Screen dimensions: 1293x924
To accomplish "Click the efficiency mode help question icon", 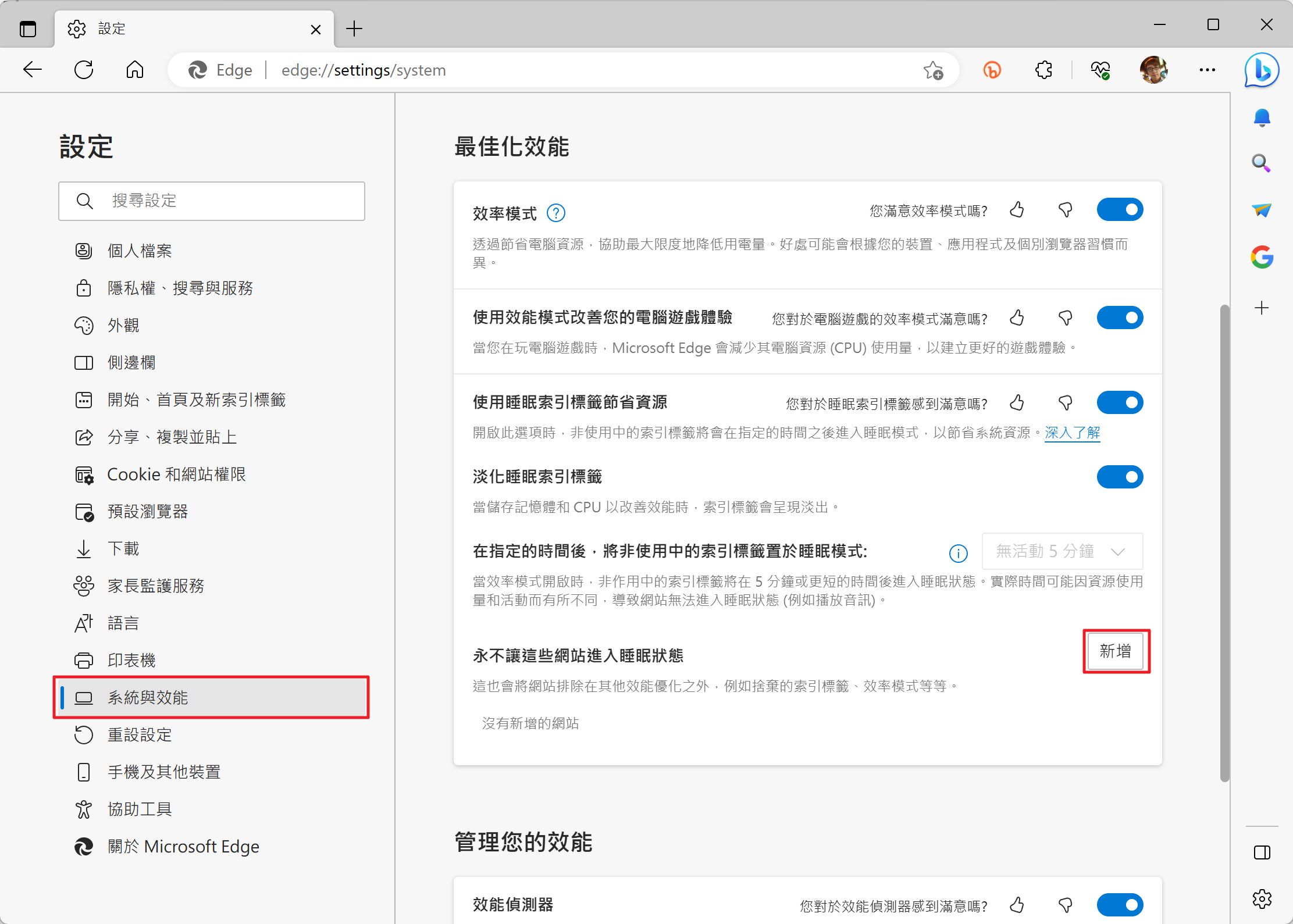I will (556, 213).
